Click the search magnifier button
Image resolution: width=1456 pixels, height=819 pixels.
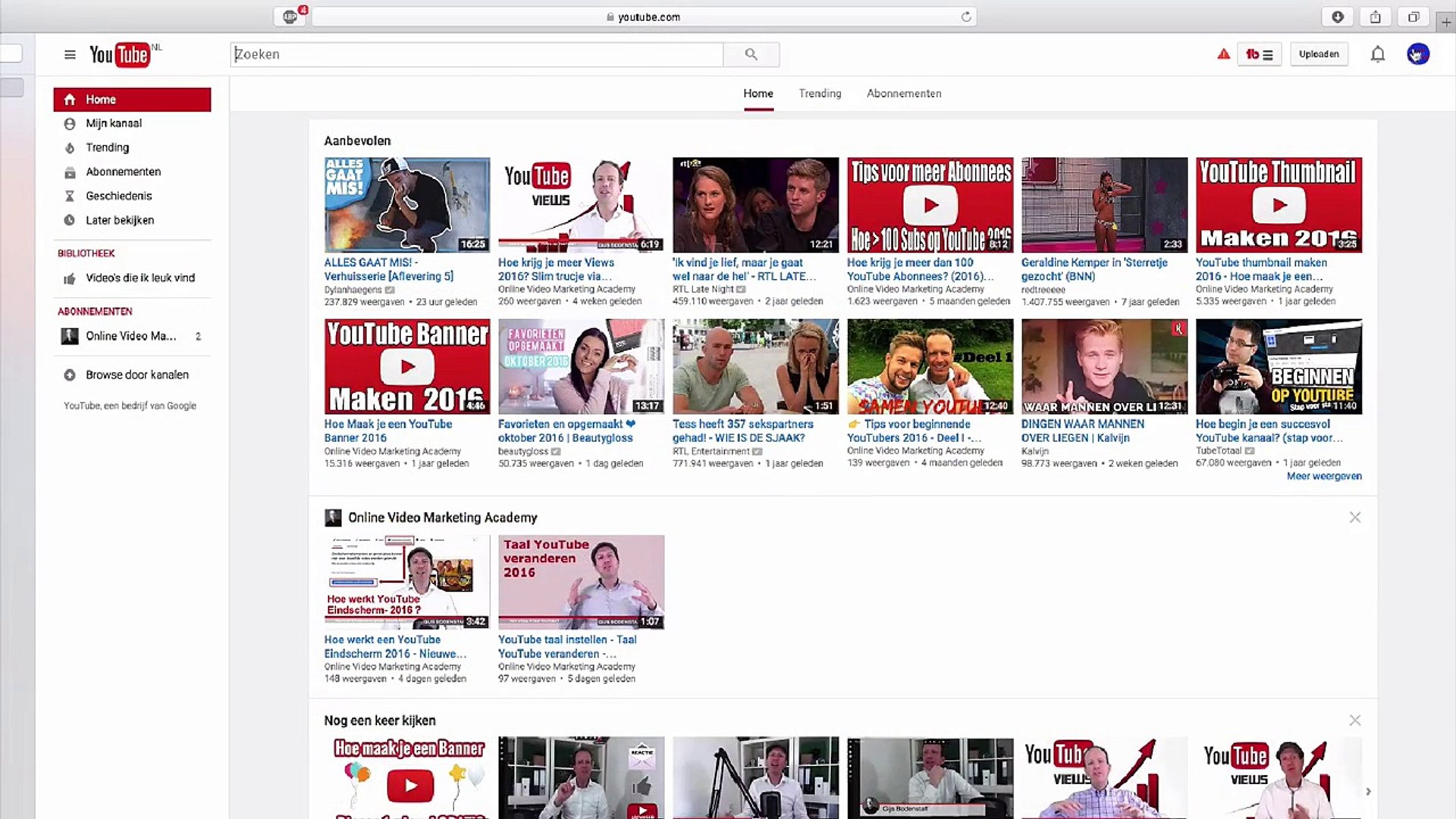pos(751,55)
